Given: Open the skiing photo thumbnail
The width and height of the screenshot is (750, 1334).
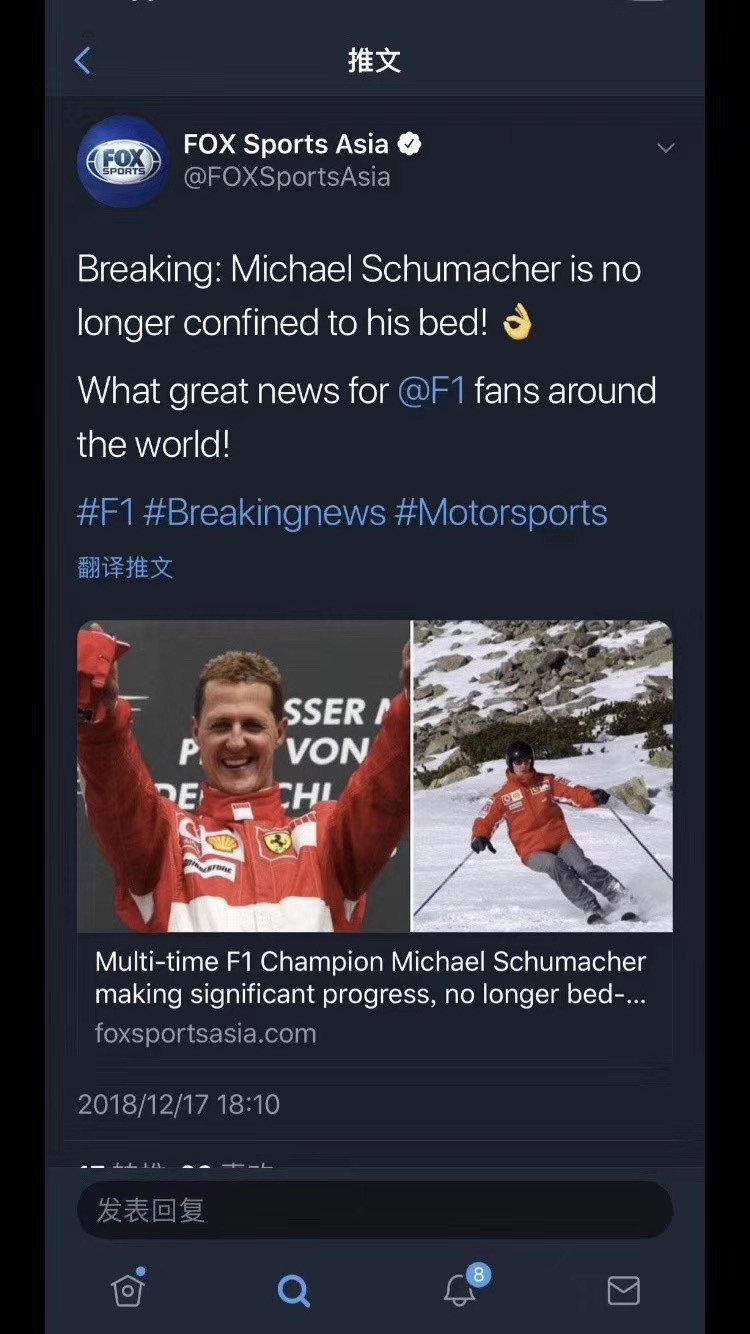Looking at the screenshot, I should pyautogui.click(x=543, y=776).
